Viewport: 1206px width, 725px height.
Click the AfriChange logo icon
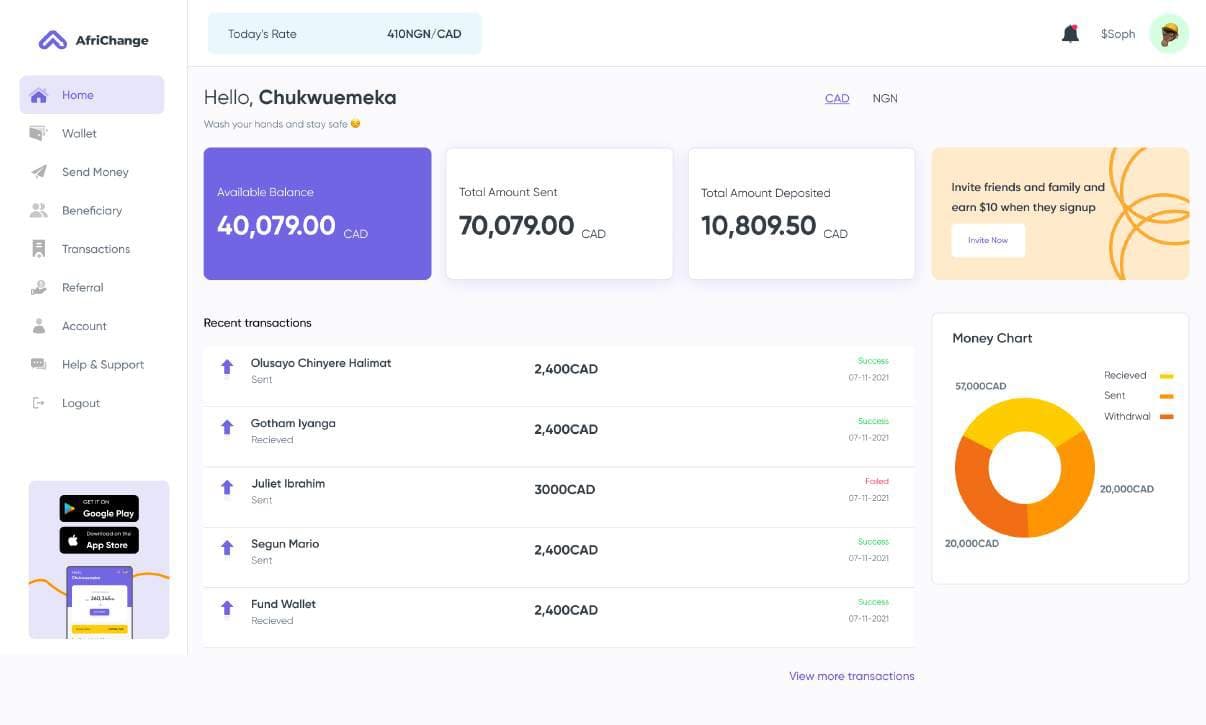[x=52, y=40]
